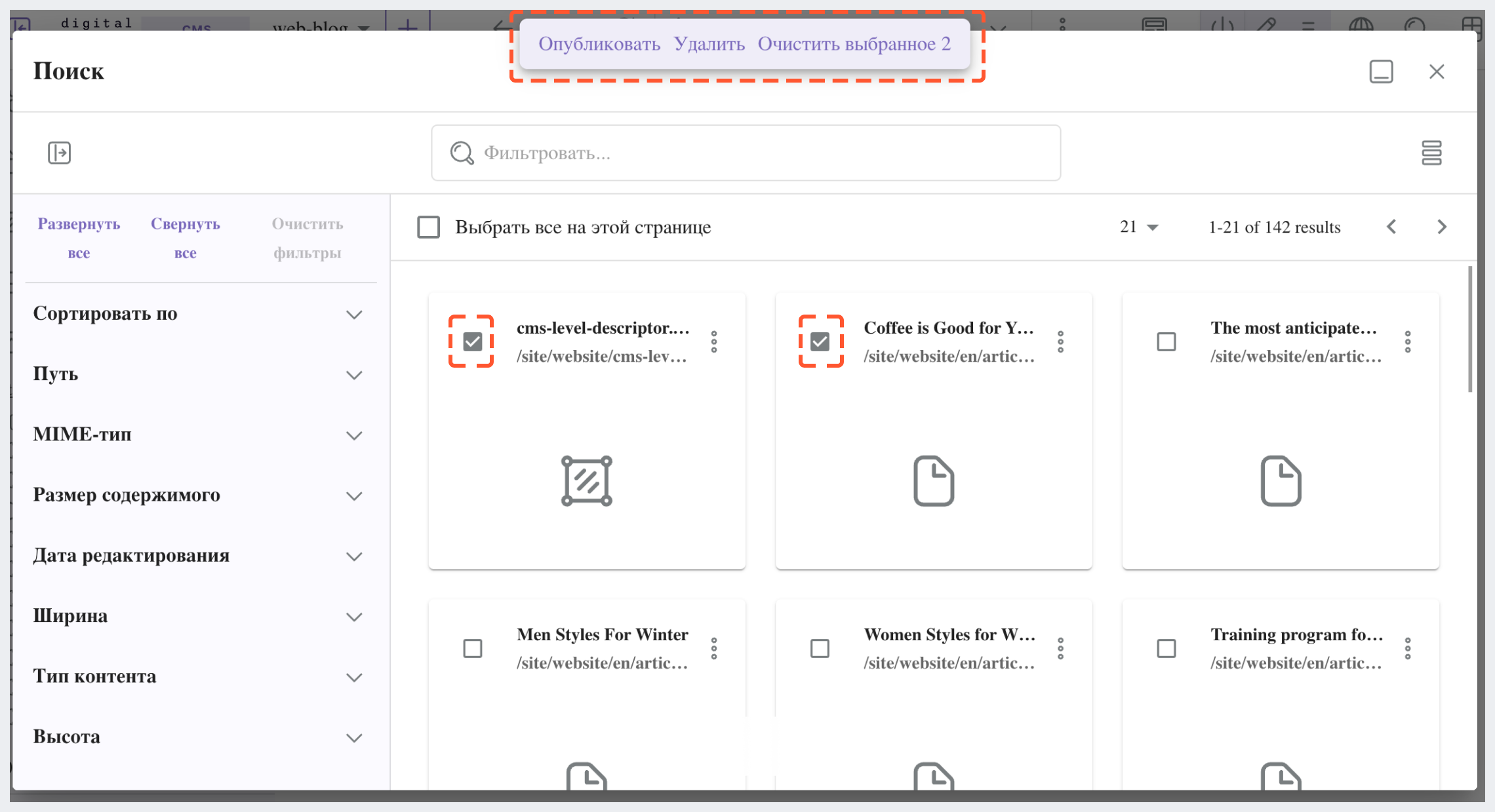Open the items per page dropdown showing 21
This screenshot has height=812, width=1495.
[x=1140, y=227]
